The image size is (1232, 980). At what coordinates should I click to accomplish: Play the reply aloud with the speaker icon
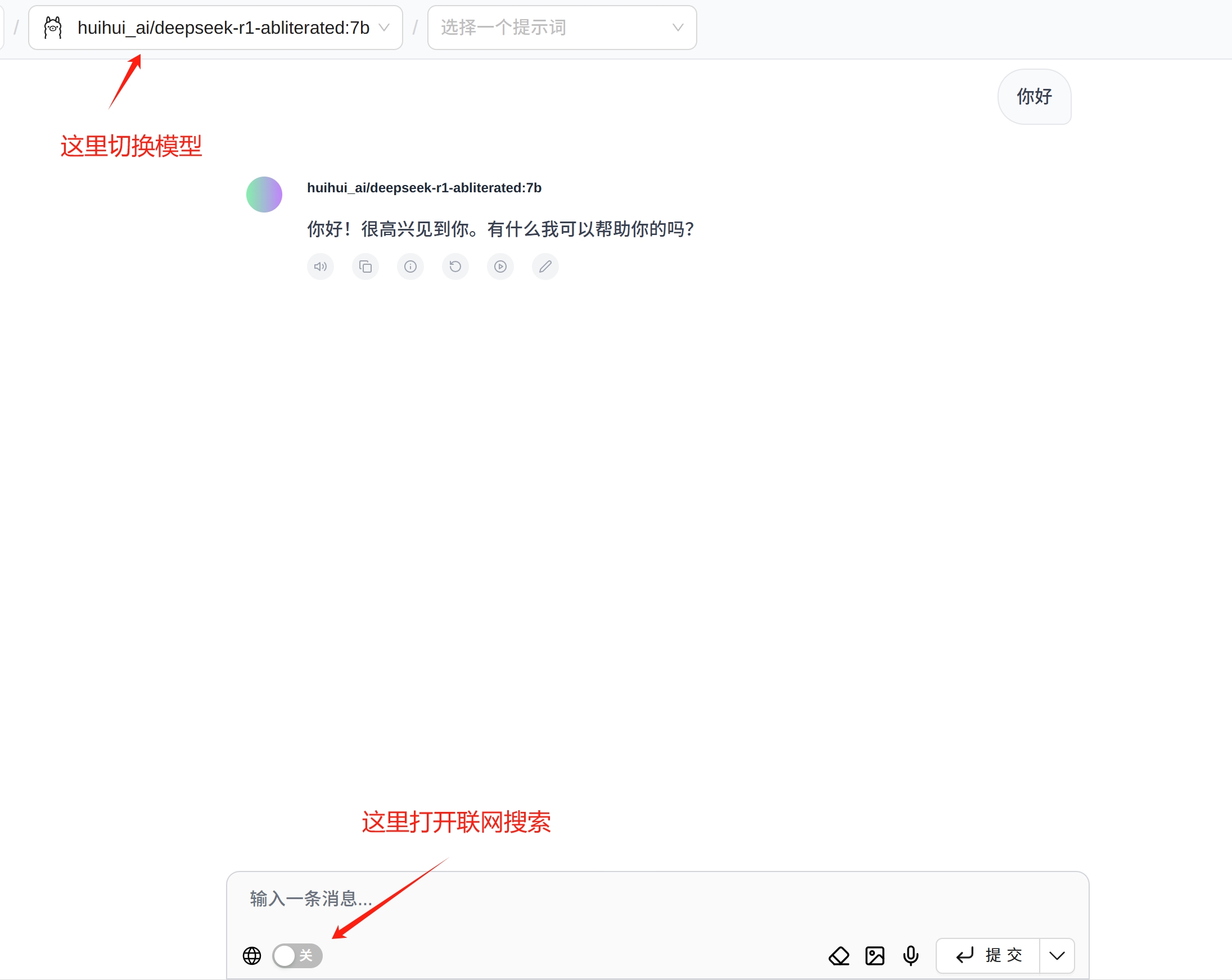tap(321, 267)
